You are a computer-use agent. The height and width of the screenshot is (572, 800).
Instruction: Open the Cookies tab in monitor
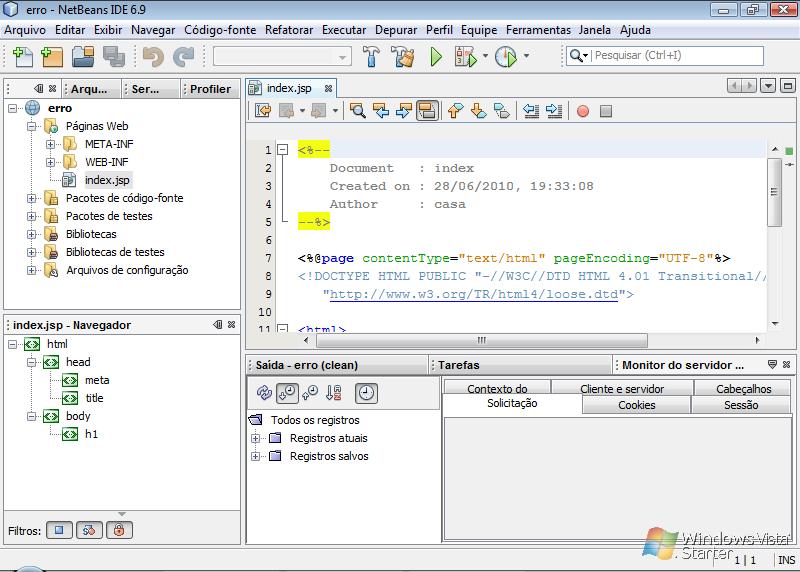[x=636, y=405]
